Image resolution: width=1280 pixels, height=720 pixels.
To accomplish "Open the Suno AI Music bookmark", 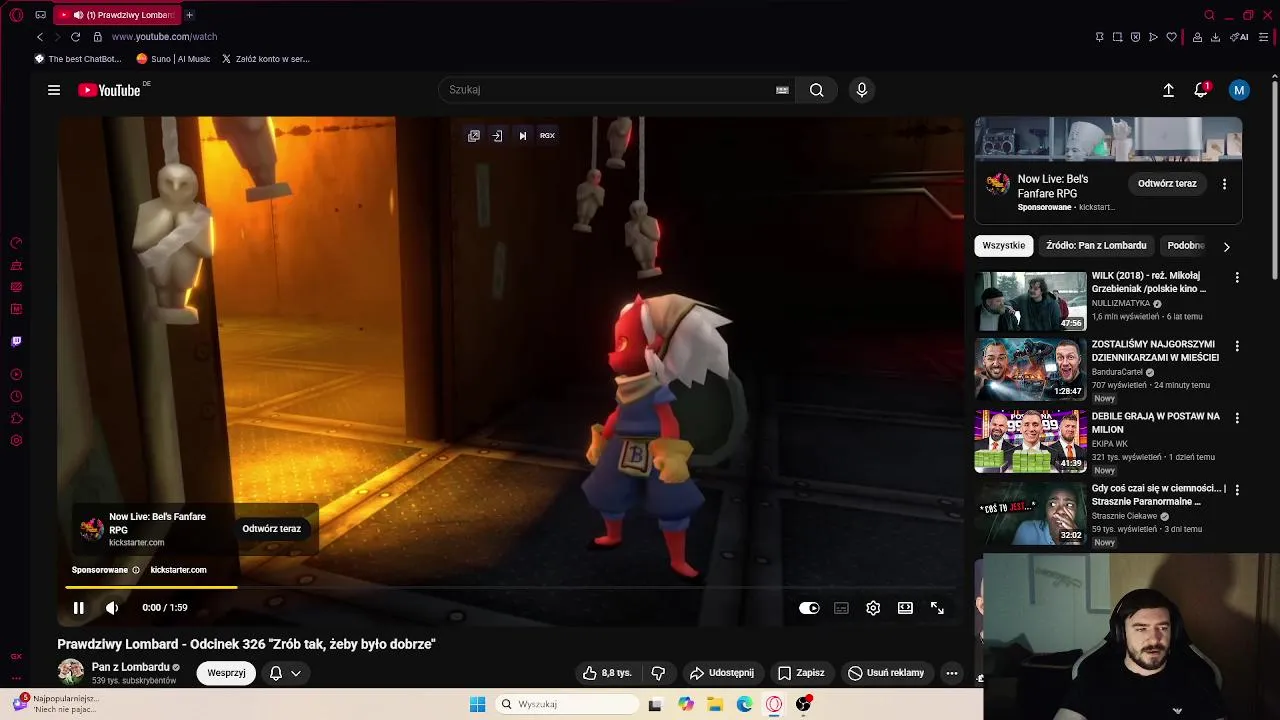I will point(173,59).
